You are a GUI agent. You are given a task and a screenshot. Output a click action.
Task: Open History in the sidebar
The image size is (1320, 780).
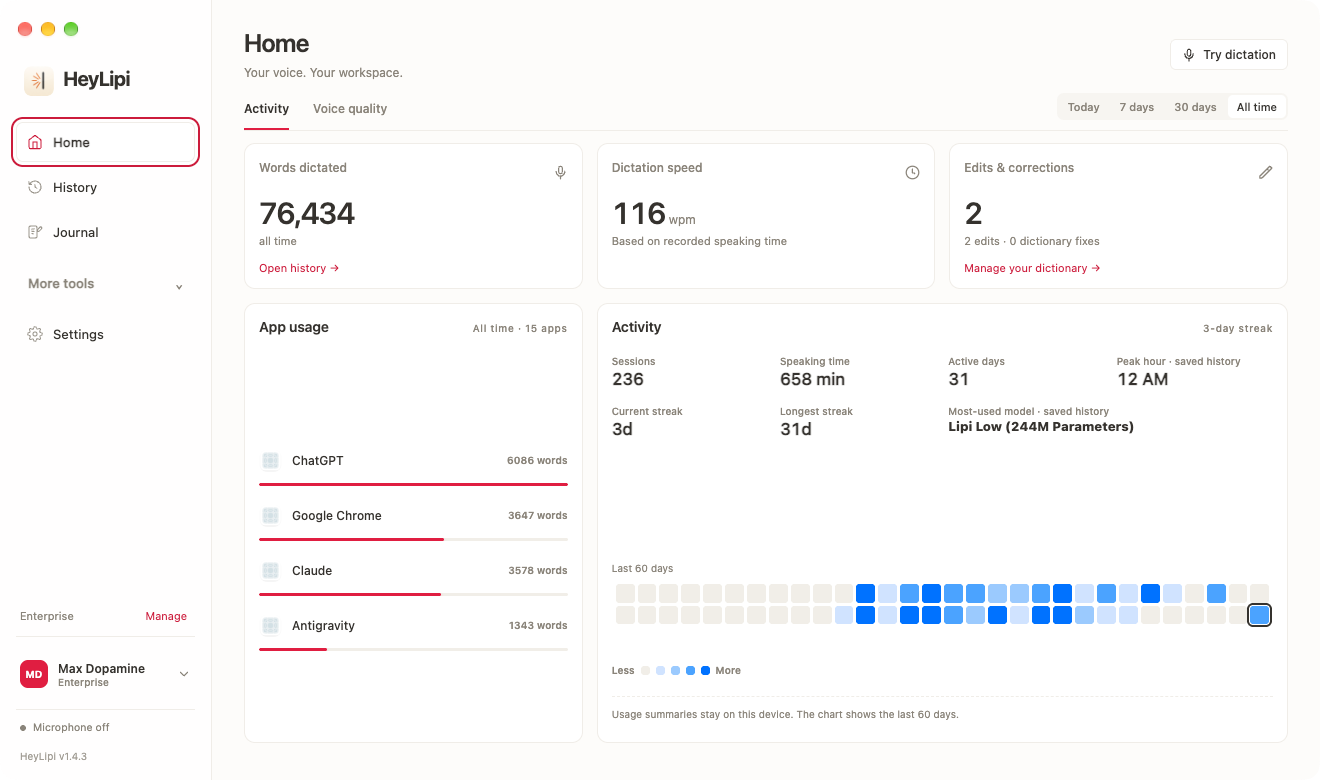pyautogui.click(x=105, y=187)
